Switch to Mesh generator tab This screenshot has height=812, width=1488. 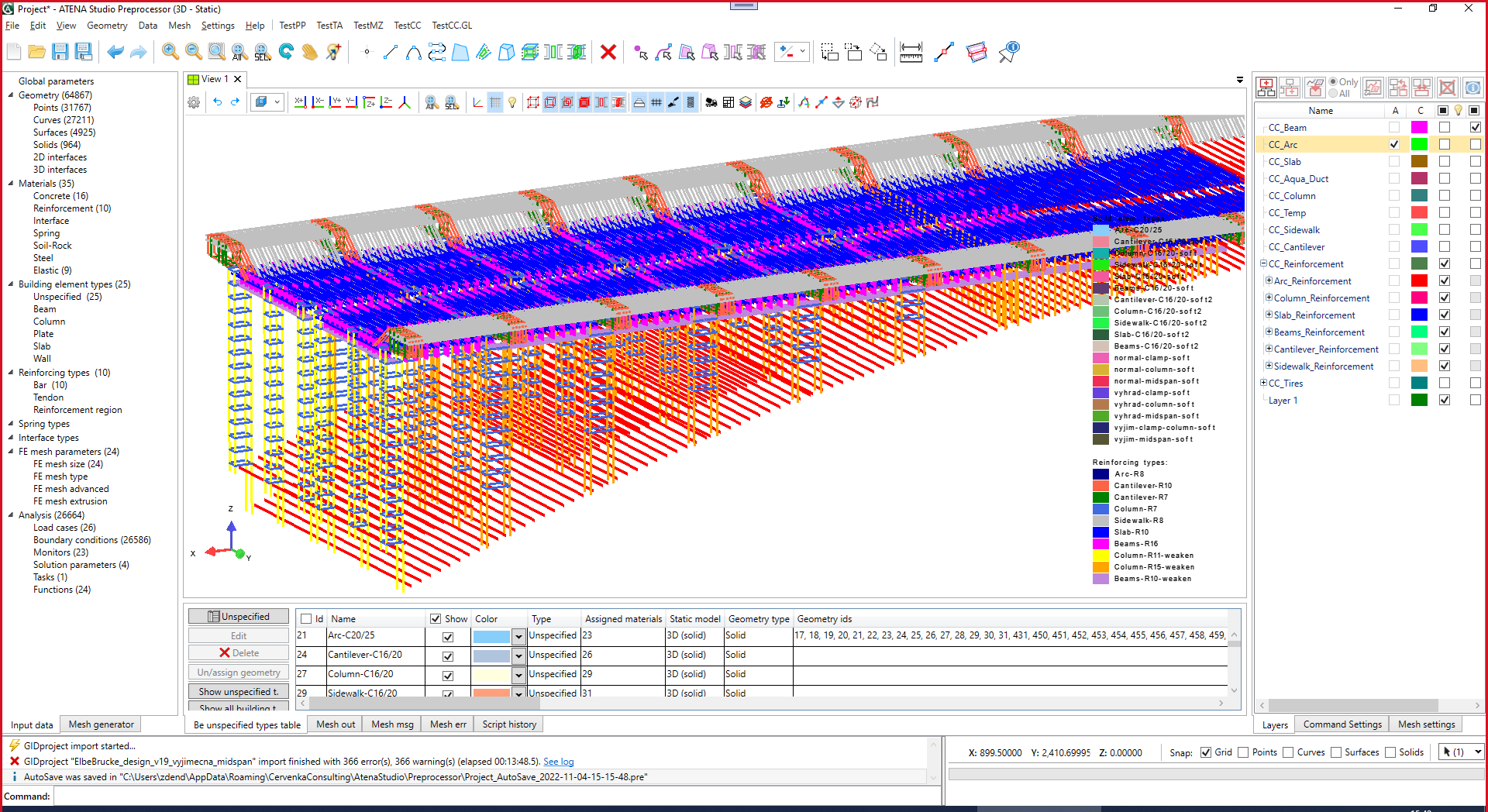tap(101, 724)
